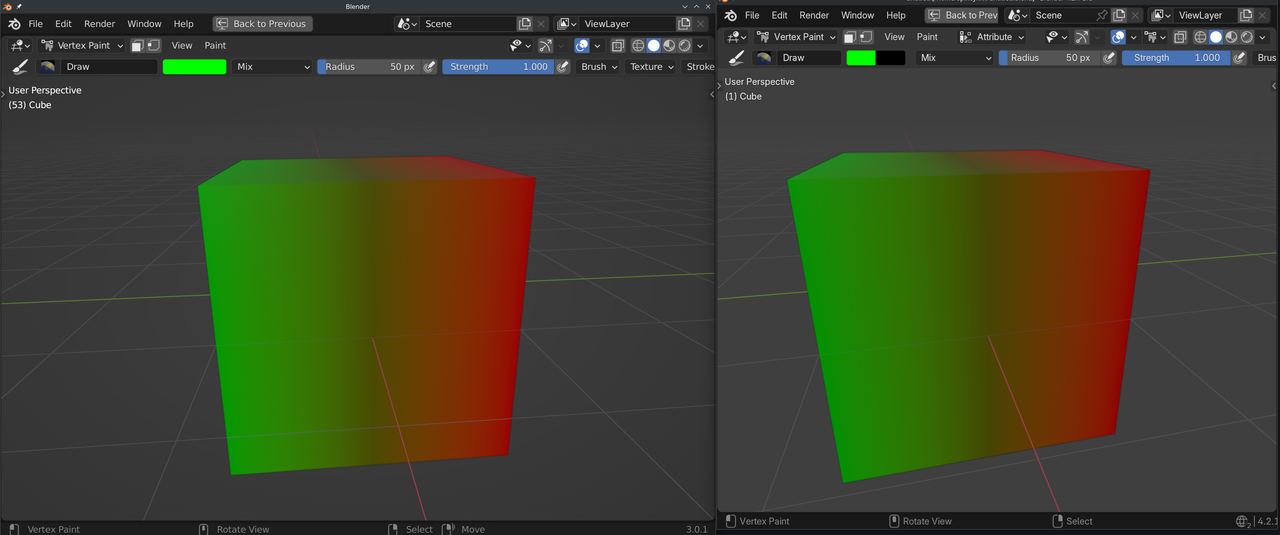
Task: Toggle strength pressure sensitivity in the right window
Action: 1240,58
